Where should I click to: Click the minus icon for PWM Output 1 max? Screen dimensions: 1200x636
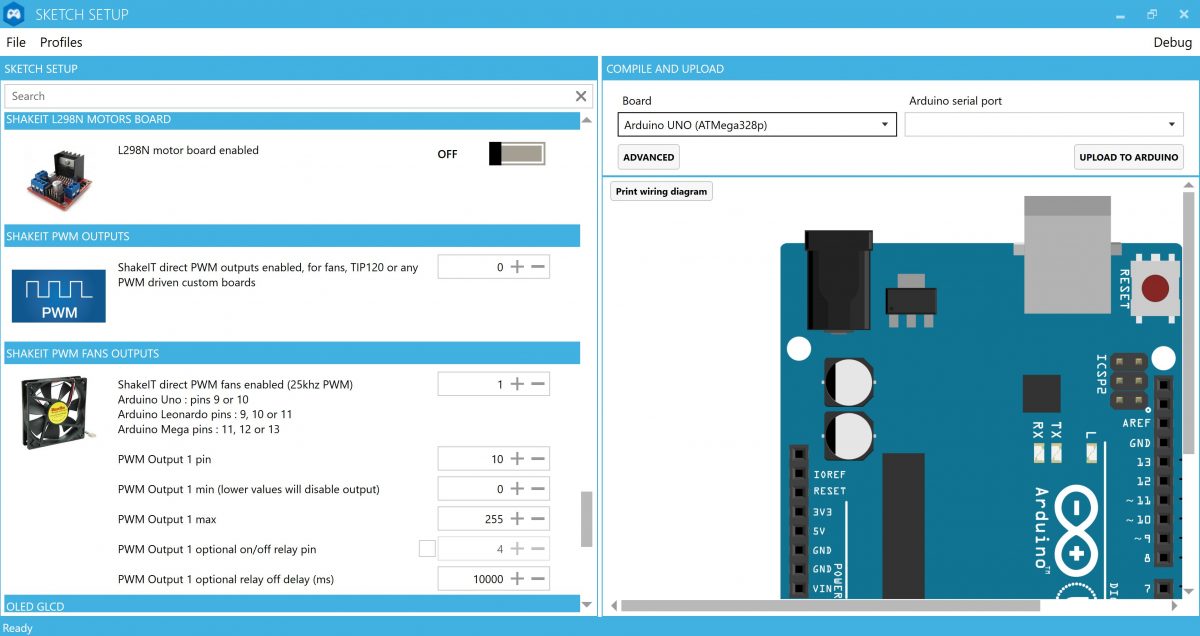pos(538,519)
